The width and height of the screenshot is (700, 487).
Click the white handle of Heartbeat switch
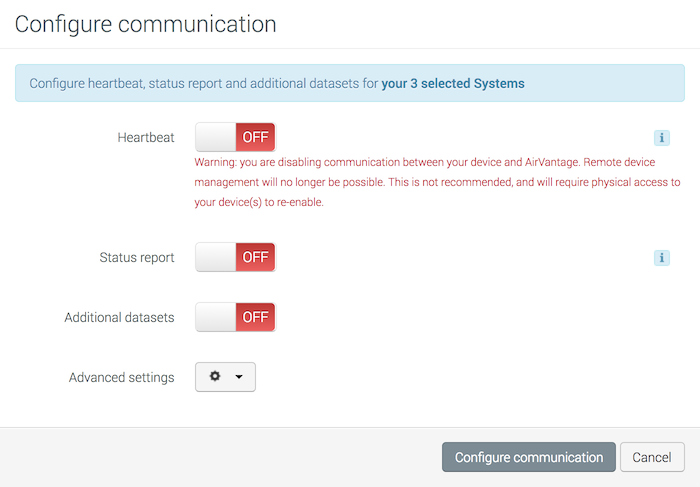point(216,137)
